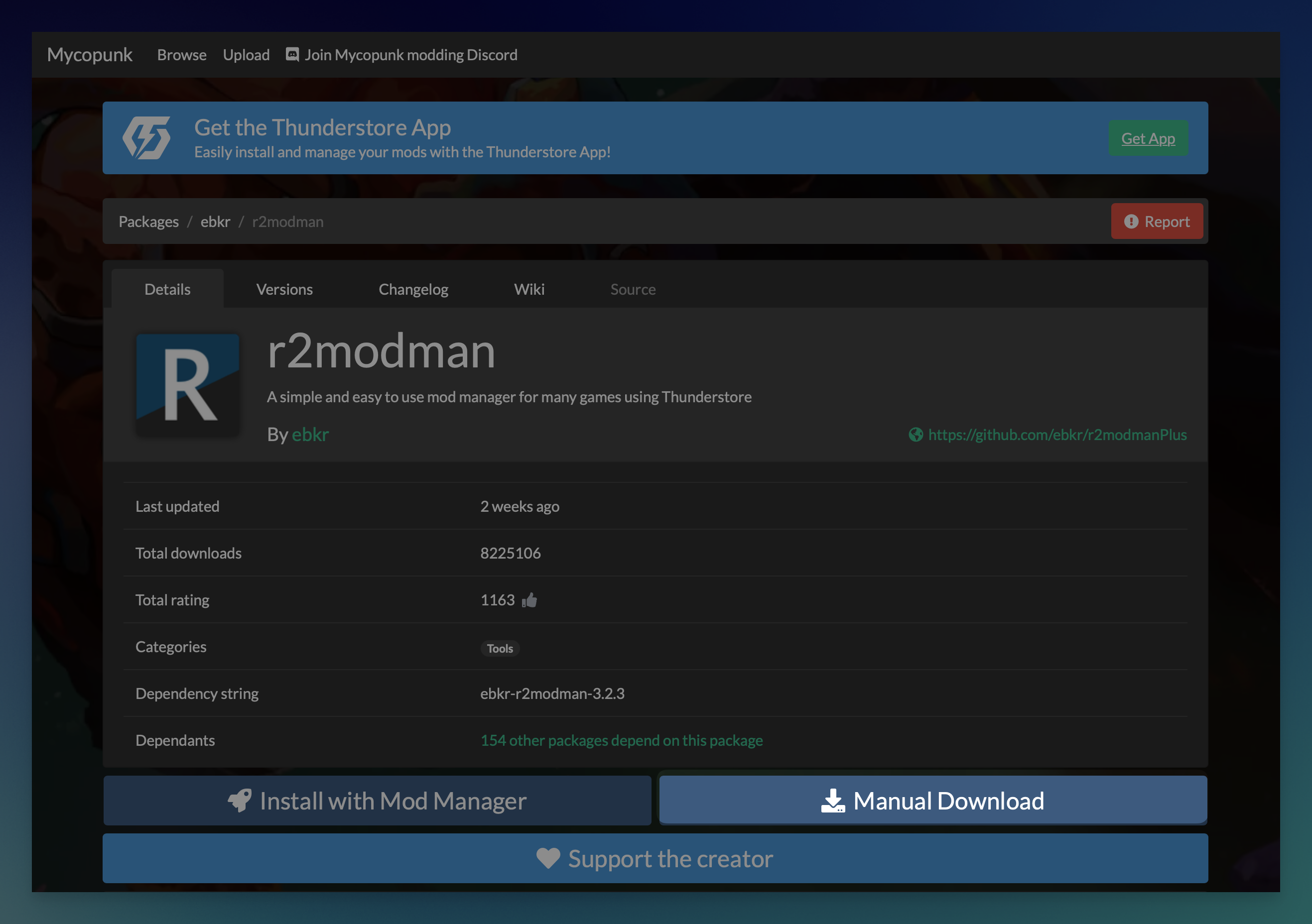1312x924 pixels.
Task: Click the globe icon beside GitHub URL
Action: click(916, 435)
